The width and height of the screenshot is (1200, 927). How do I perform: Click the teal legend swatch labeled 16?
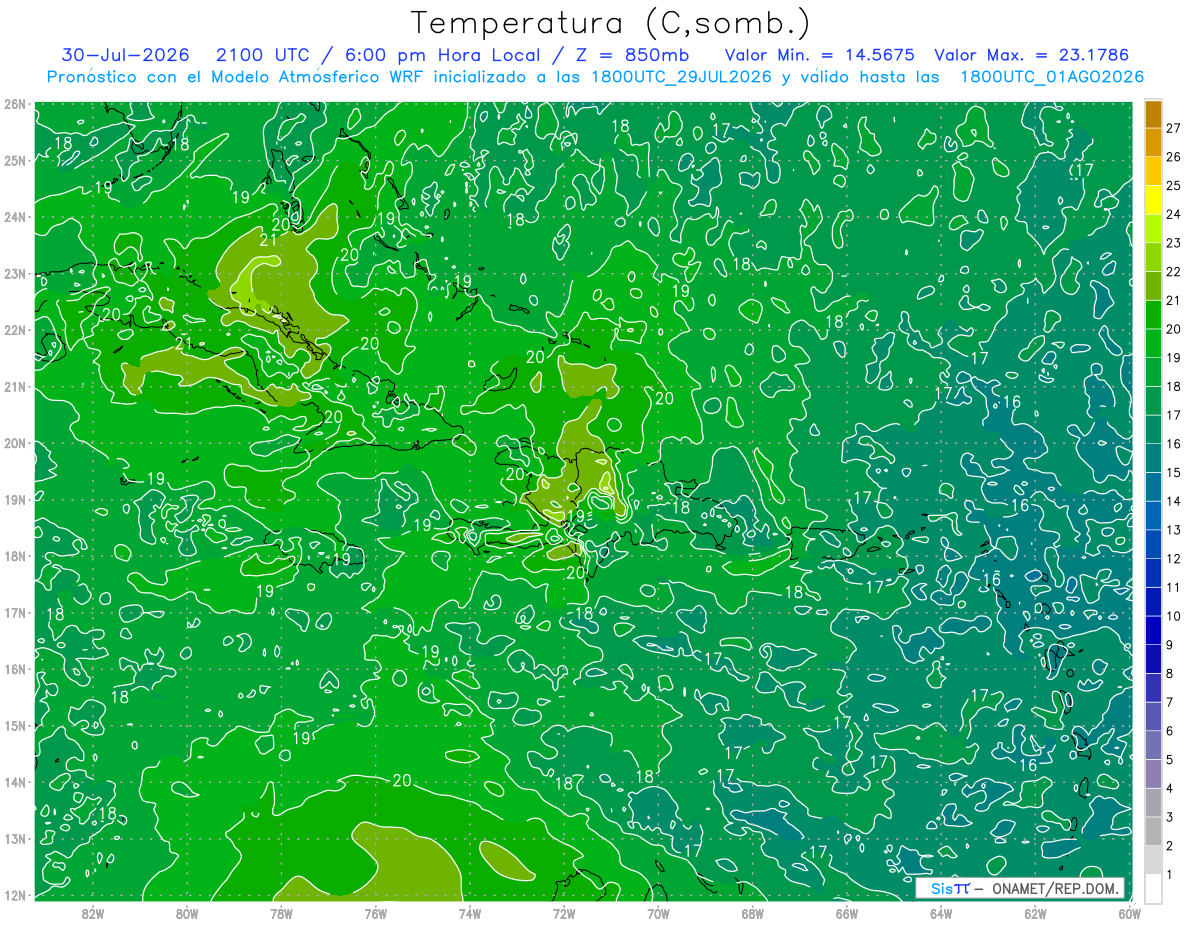click(1153, 430)
